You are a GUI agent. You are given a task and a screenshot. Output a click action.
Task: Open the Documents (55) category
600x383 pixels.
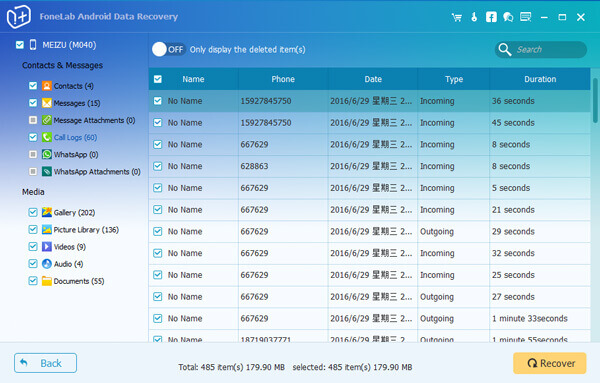[x=79, y=281]
